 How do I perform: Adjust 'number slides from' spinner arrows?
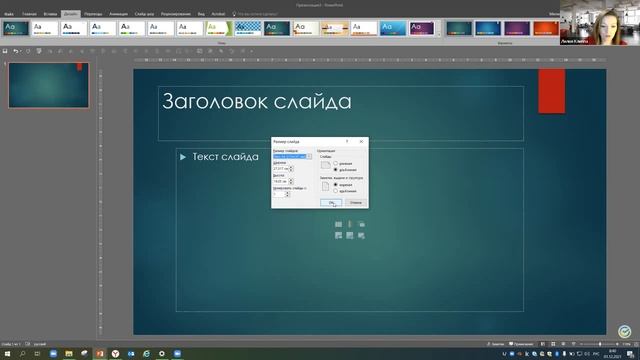pos(287,194)
